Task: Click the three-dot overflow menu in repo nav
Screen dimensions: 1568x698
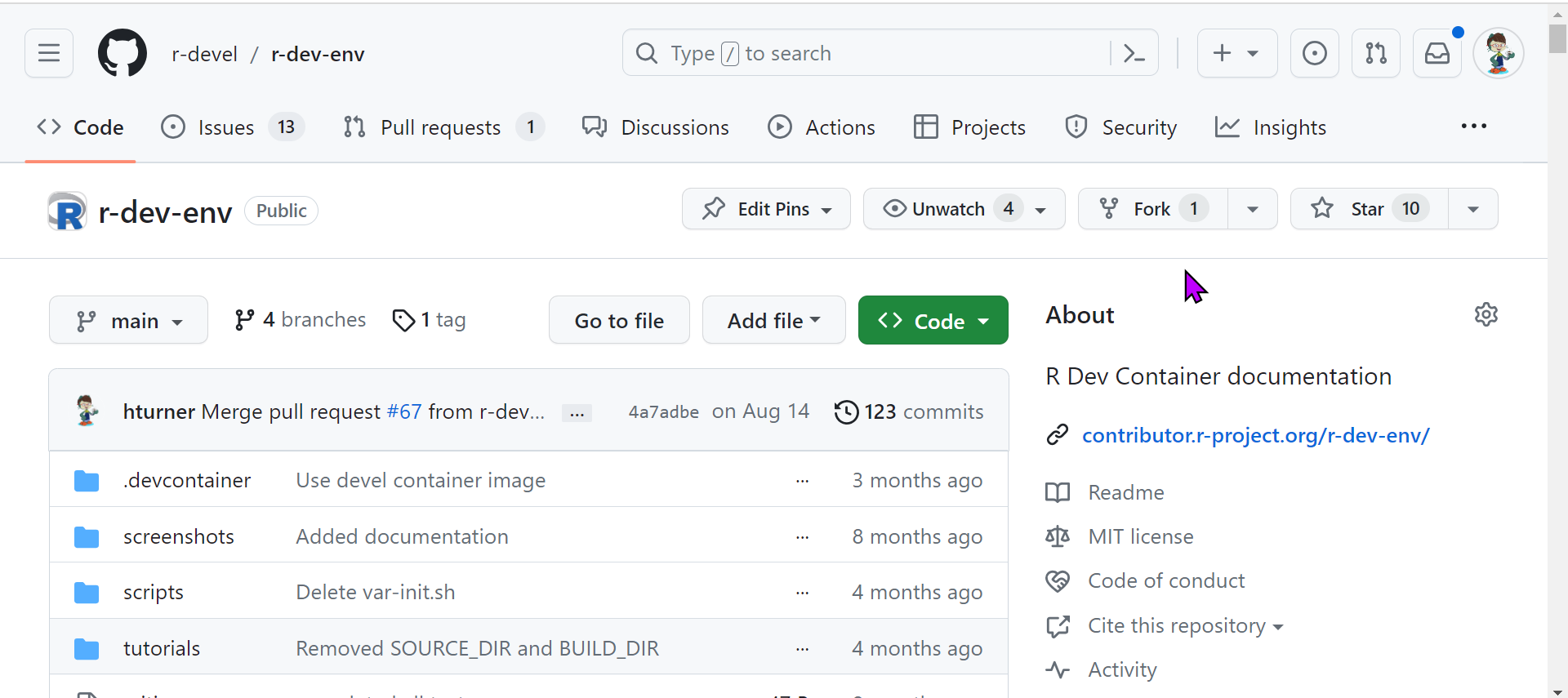Action: coord(1473,126)
